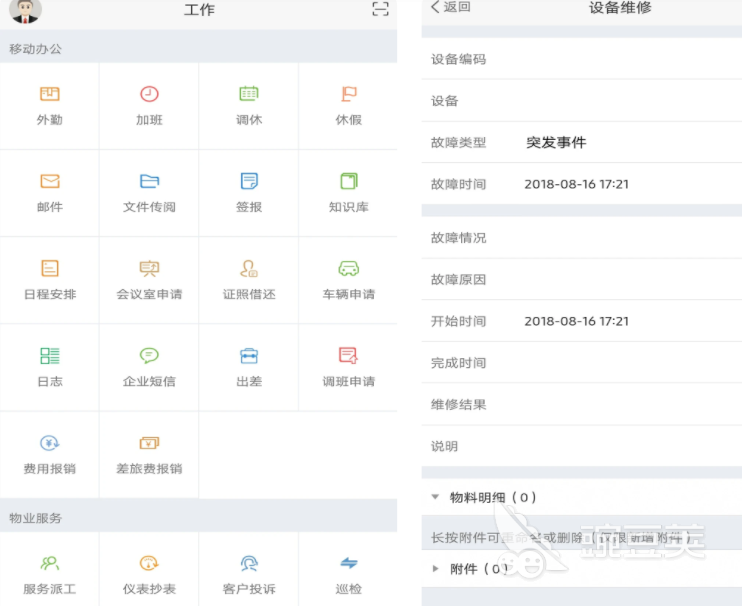
Task: Open the 费用报销 expense reimbursement icon
Action: click(50, 443)
